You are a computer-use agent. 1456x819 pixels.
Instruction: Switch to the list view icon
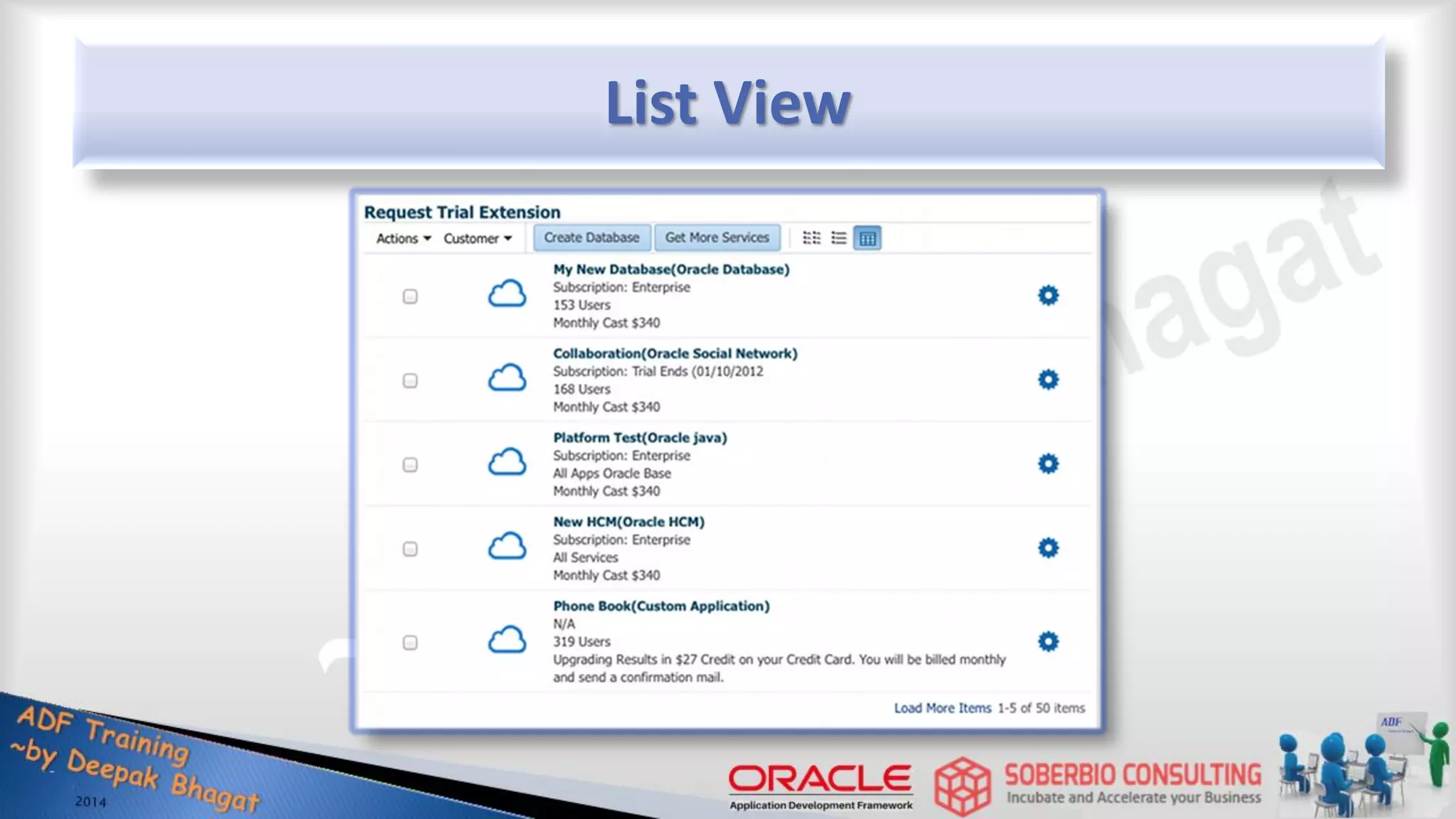(839, 237)
